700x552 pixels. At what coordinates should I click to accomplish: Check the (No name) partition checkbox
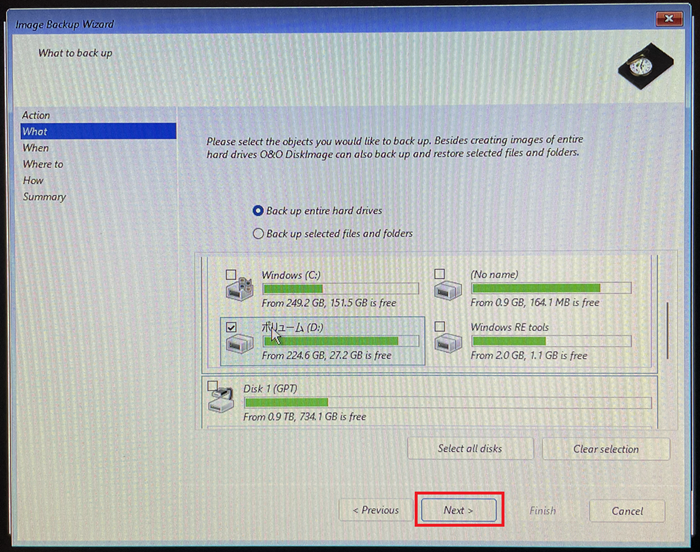coord(440,274)
